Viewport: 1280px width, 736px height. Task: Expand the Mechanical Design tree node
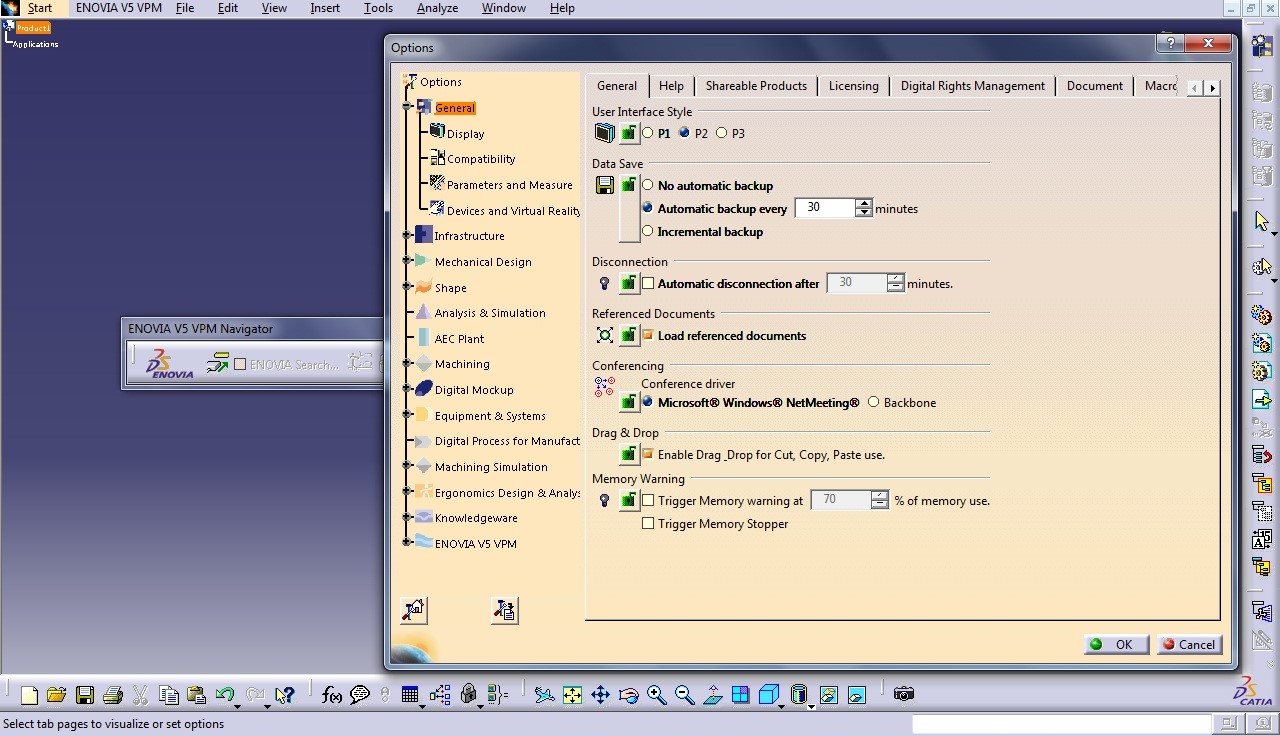click(407, 262)
